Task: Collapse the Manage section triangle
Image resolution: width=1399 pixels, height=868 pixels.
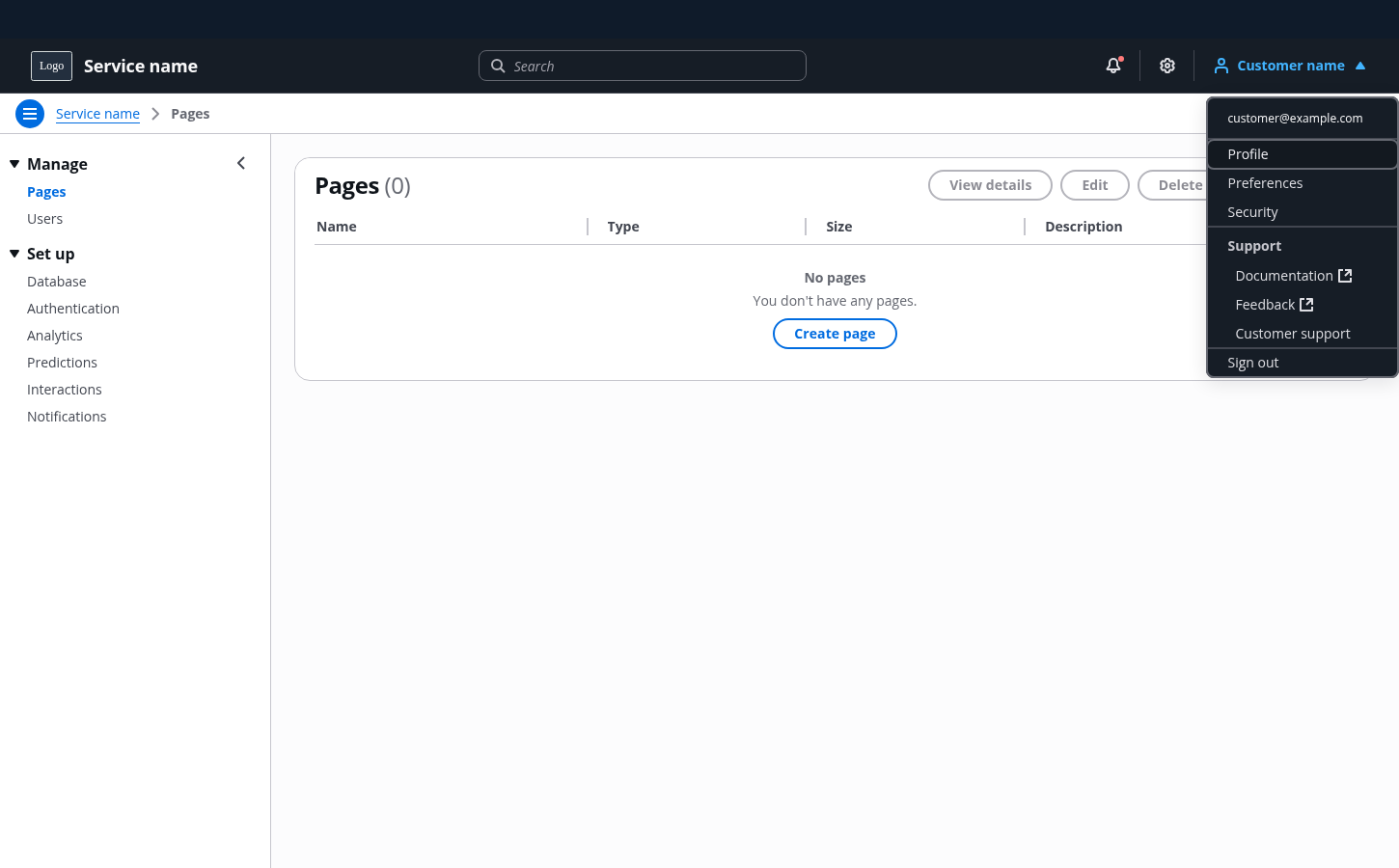Action: (14, 164)
